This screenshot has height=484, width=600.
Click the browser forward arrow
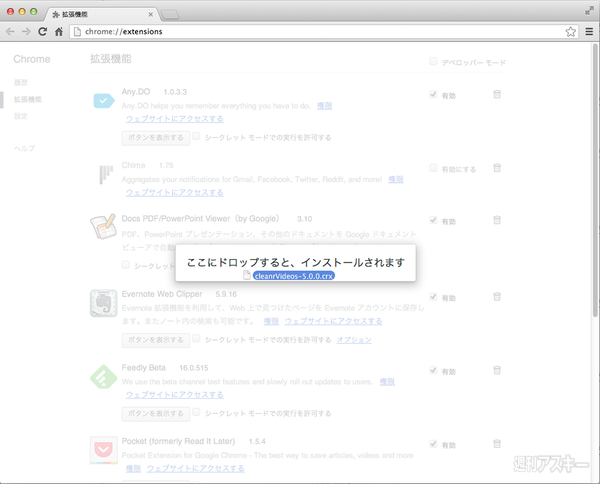(26, 31)
